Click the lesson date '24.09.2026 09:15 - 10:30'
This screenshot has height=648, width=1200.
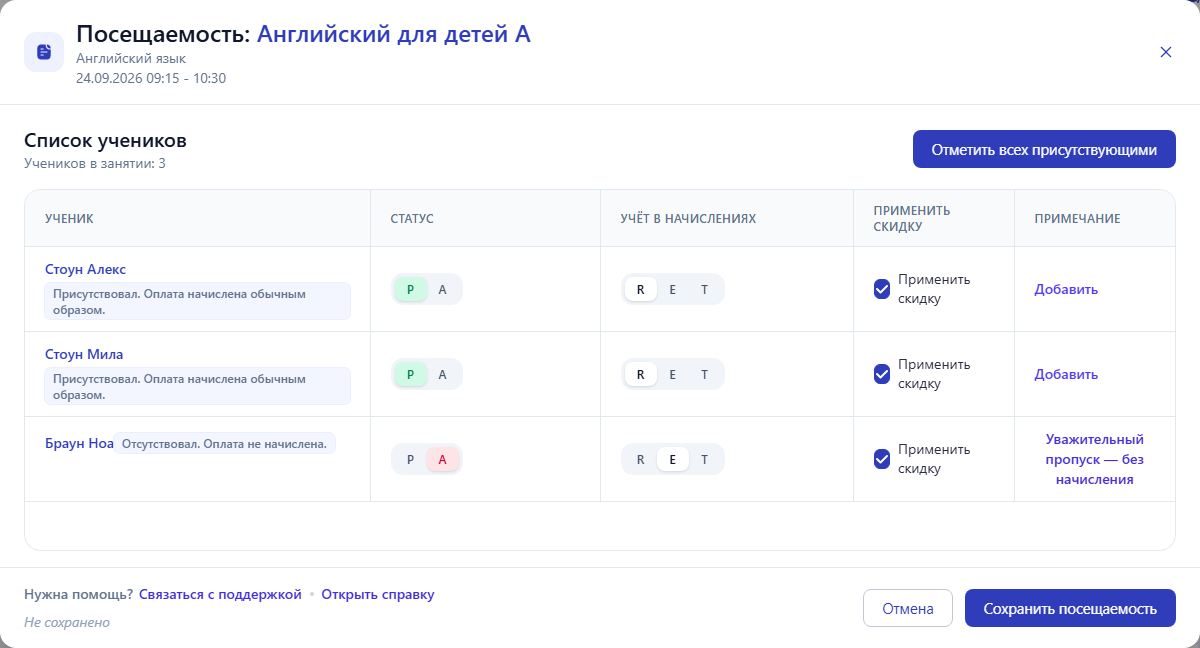click(151, 78)
